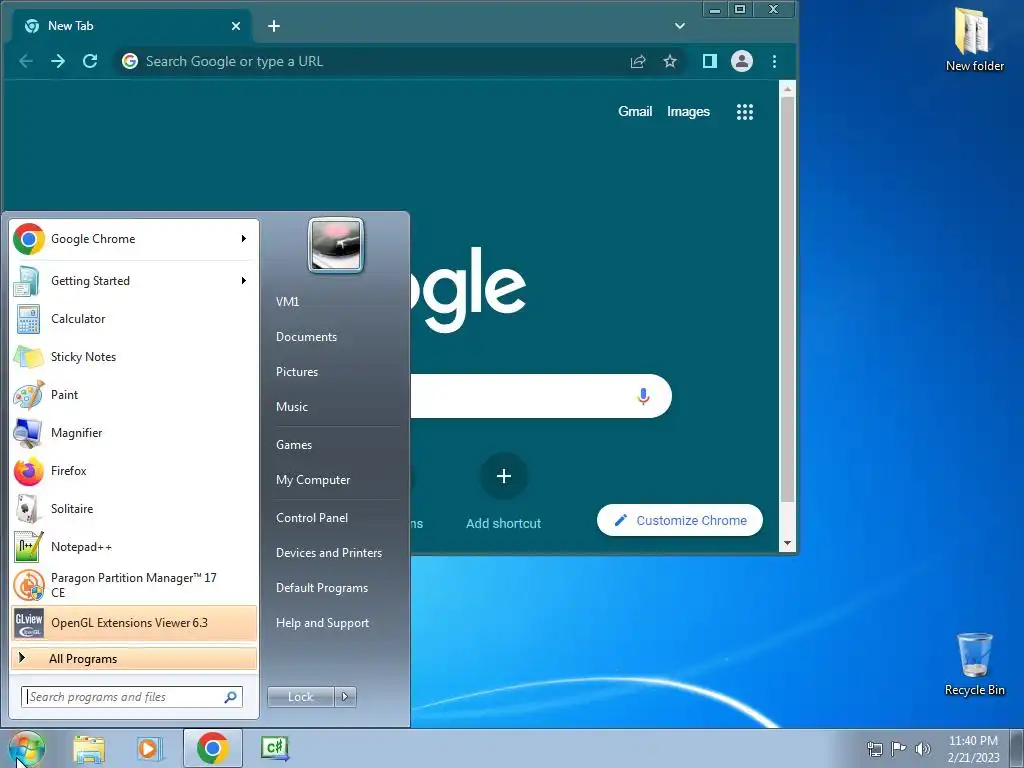1024x768 pixels.
Task: Bookmark this tab with star icon
Action: point(670,61)
